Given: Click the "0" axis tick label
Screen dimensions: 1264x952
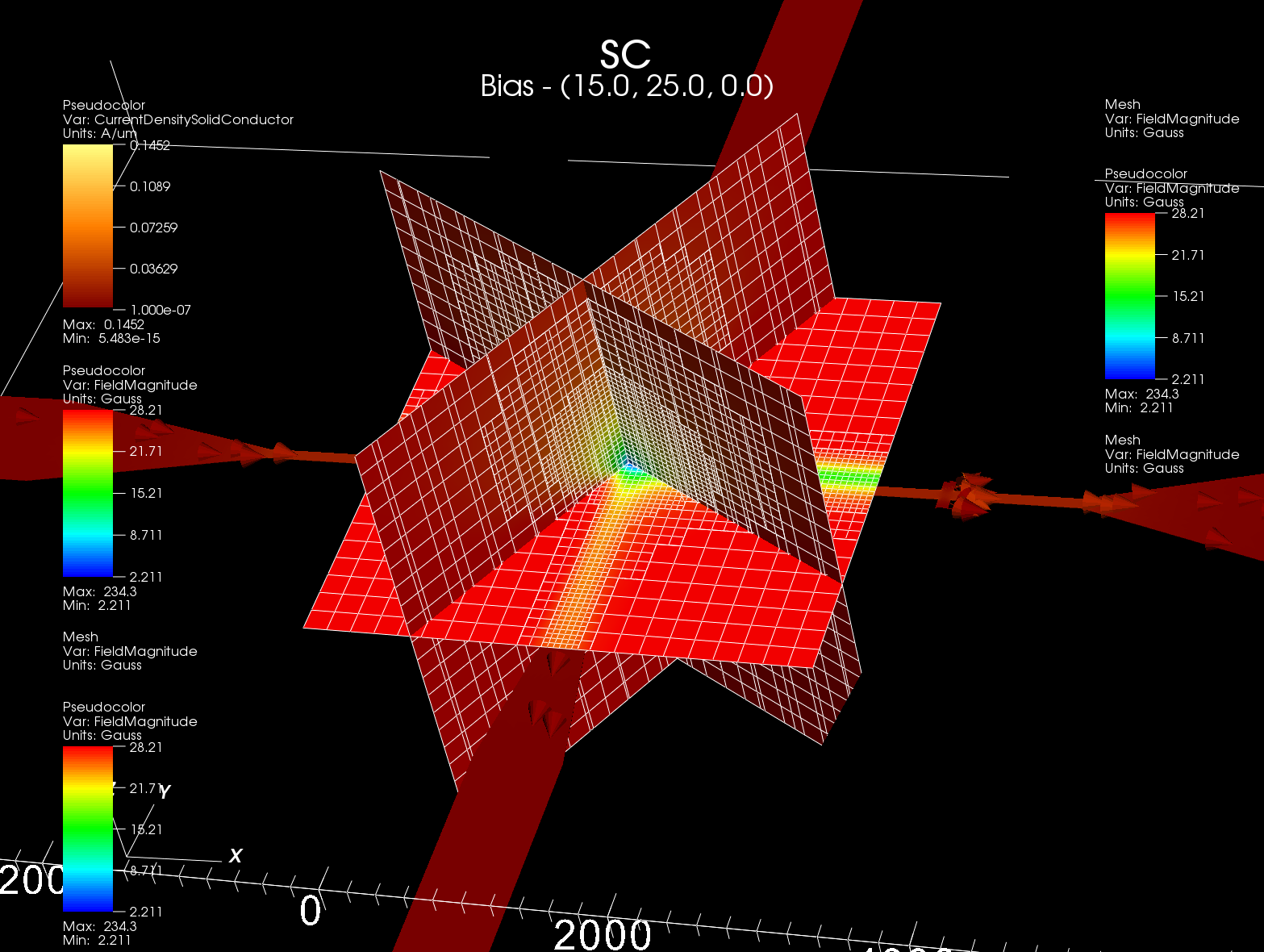Looking at the screenshot, I should coord(311,911).
